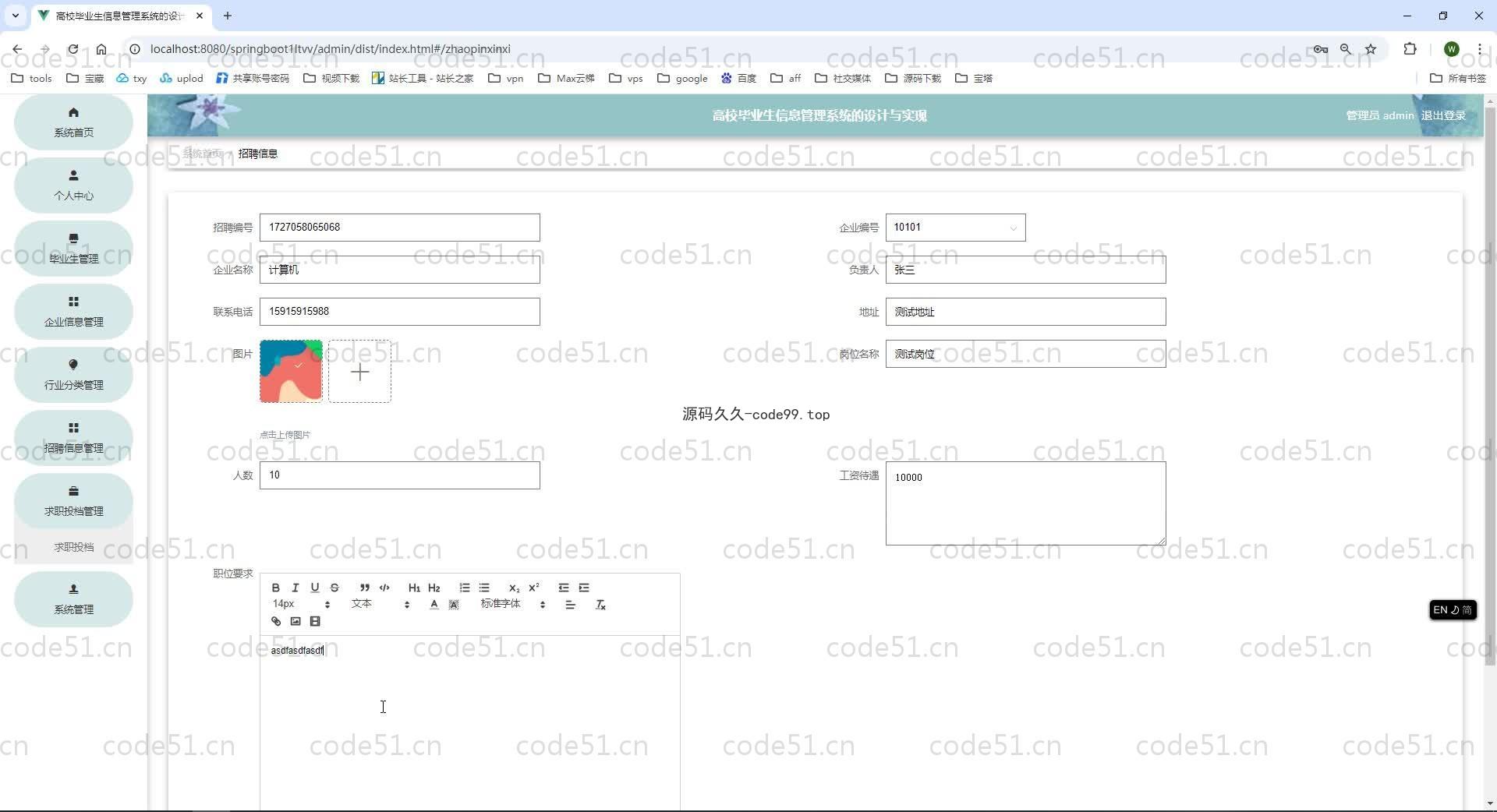Reload the page with browser refresh
This screenshot has height=812, width=1497.
73,48
